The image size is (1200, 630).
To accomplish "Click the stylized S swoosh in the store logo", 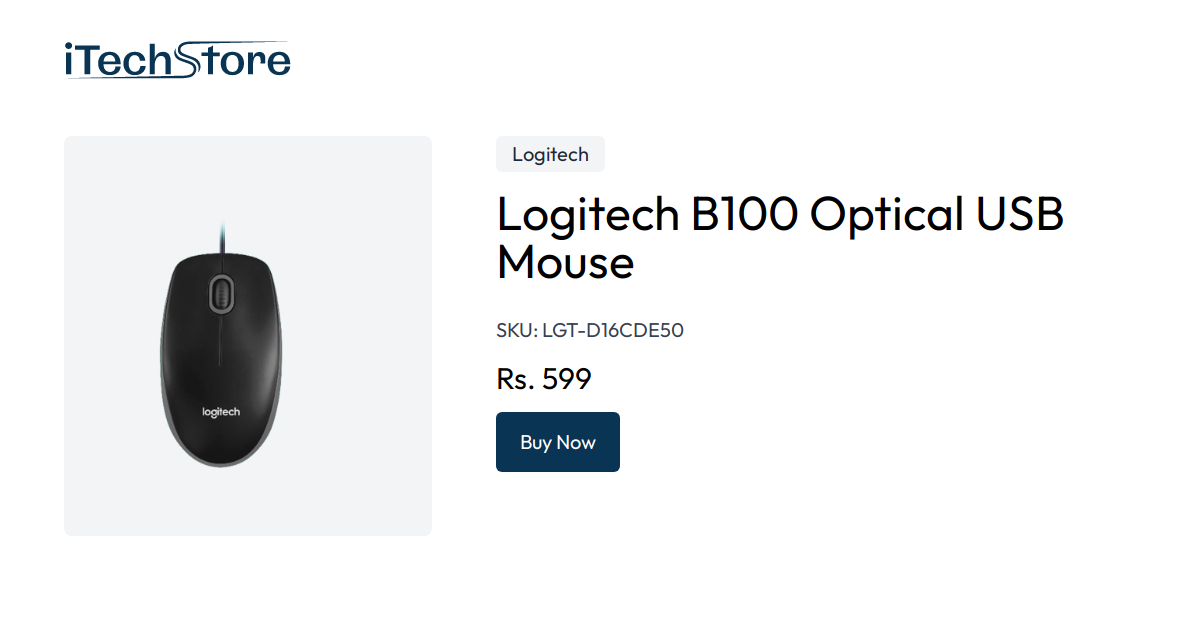I will [187, 60].
